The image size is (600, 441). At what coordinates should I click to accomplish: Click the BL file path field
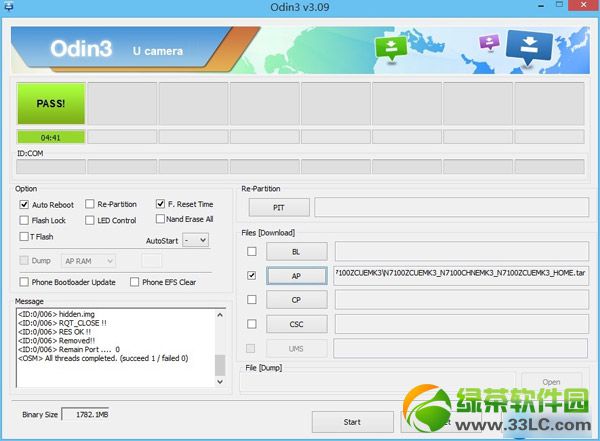pos(461,251)
